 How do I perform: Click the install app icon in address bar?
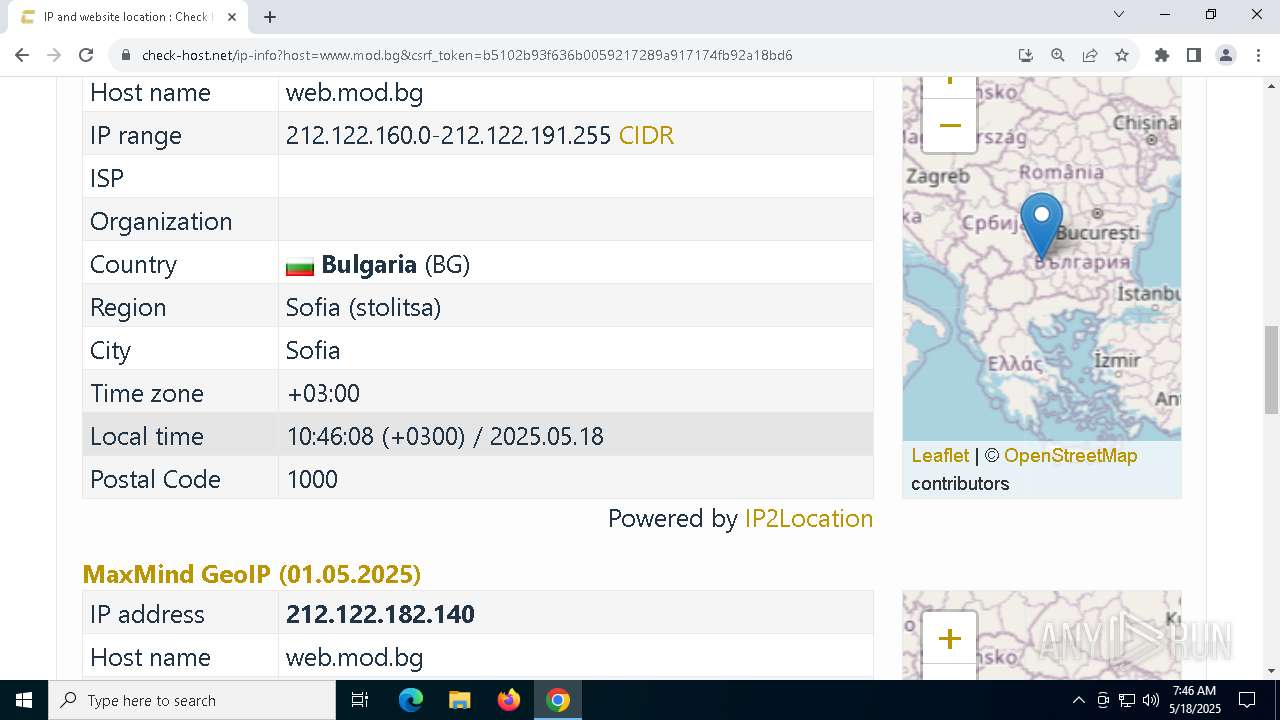coord(1025,55)
